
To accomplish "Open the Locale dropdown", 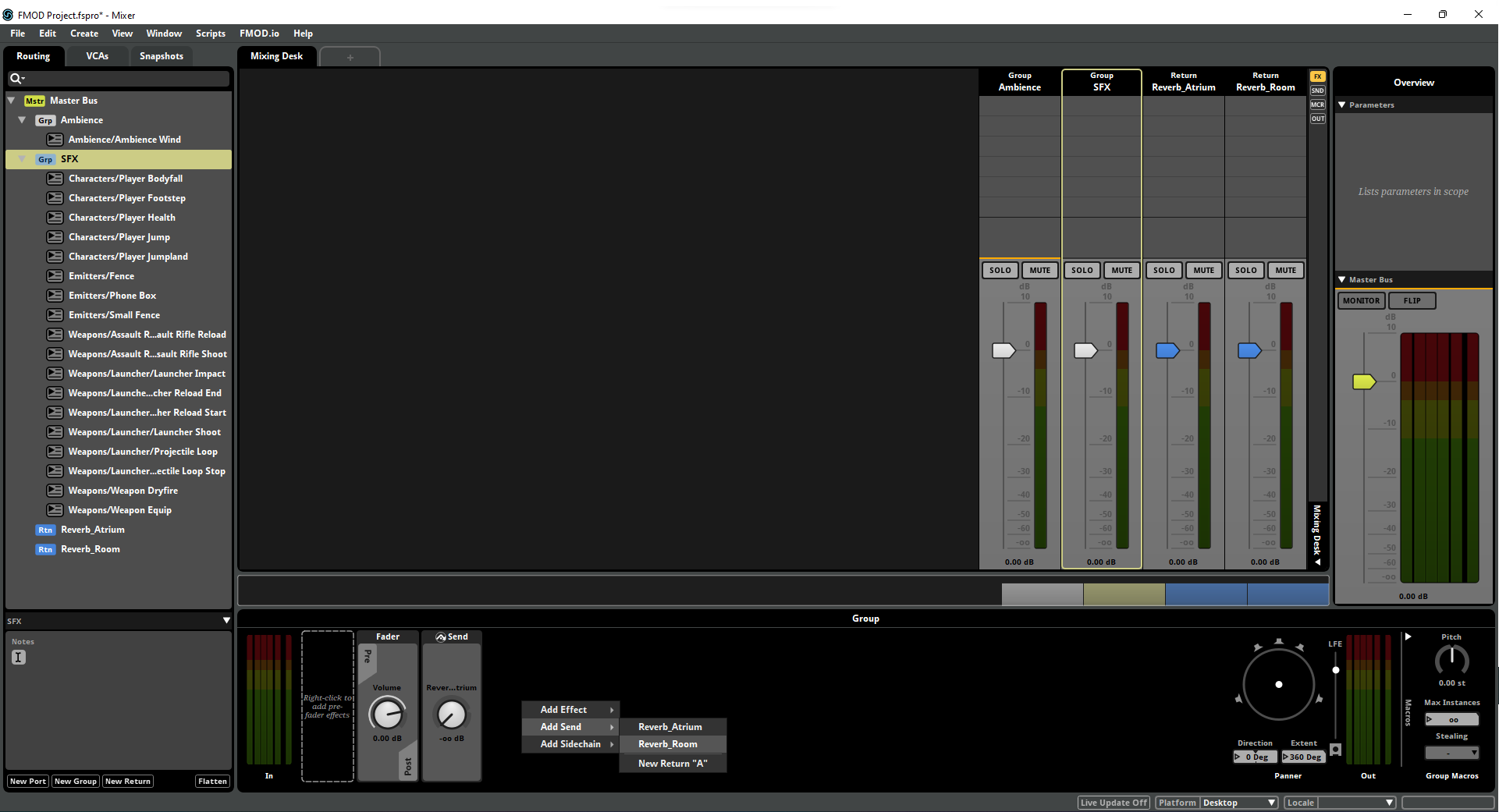I will click(1356, 803).
